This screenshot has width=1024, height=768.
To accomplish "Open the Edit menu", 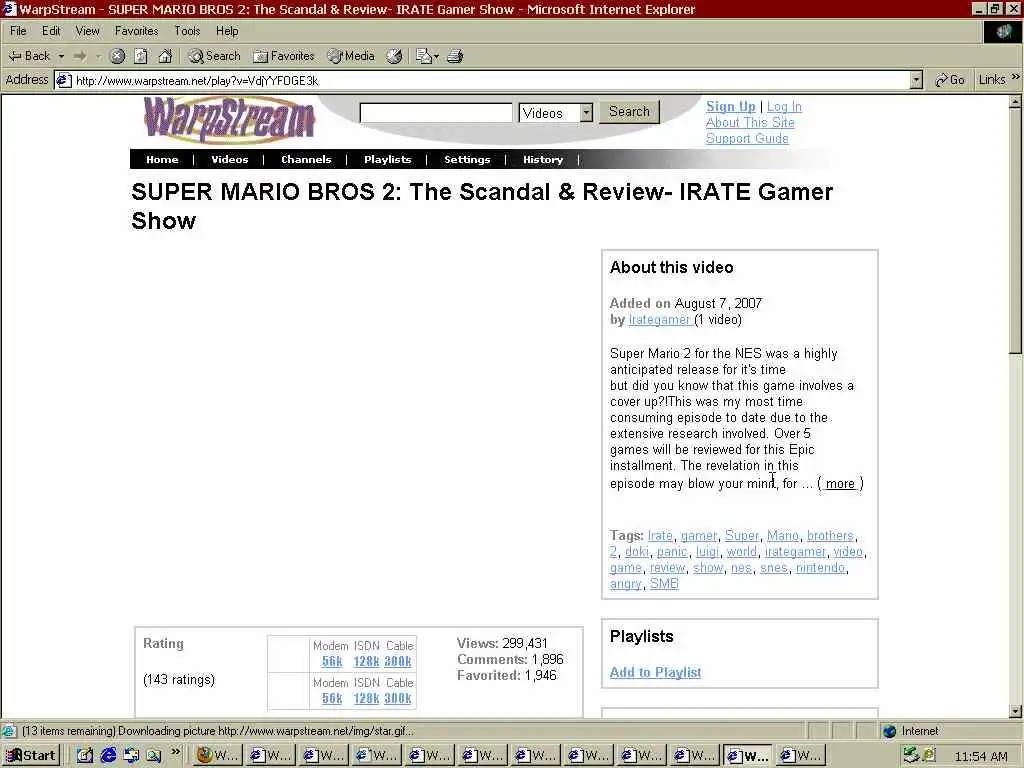I will [51, 31].
